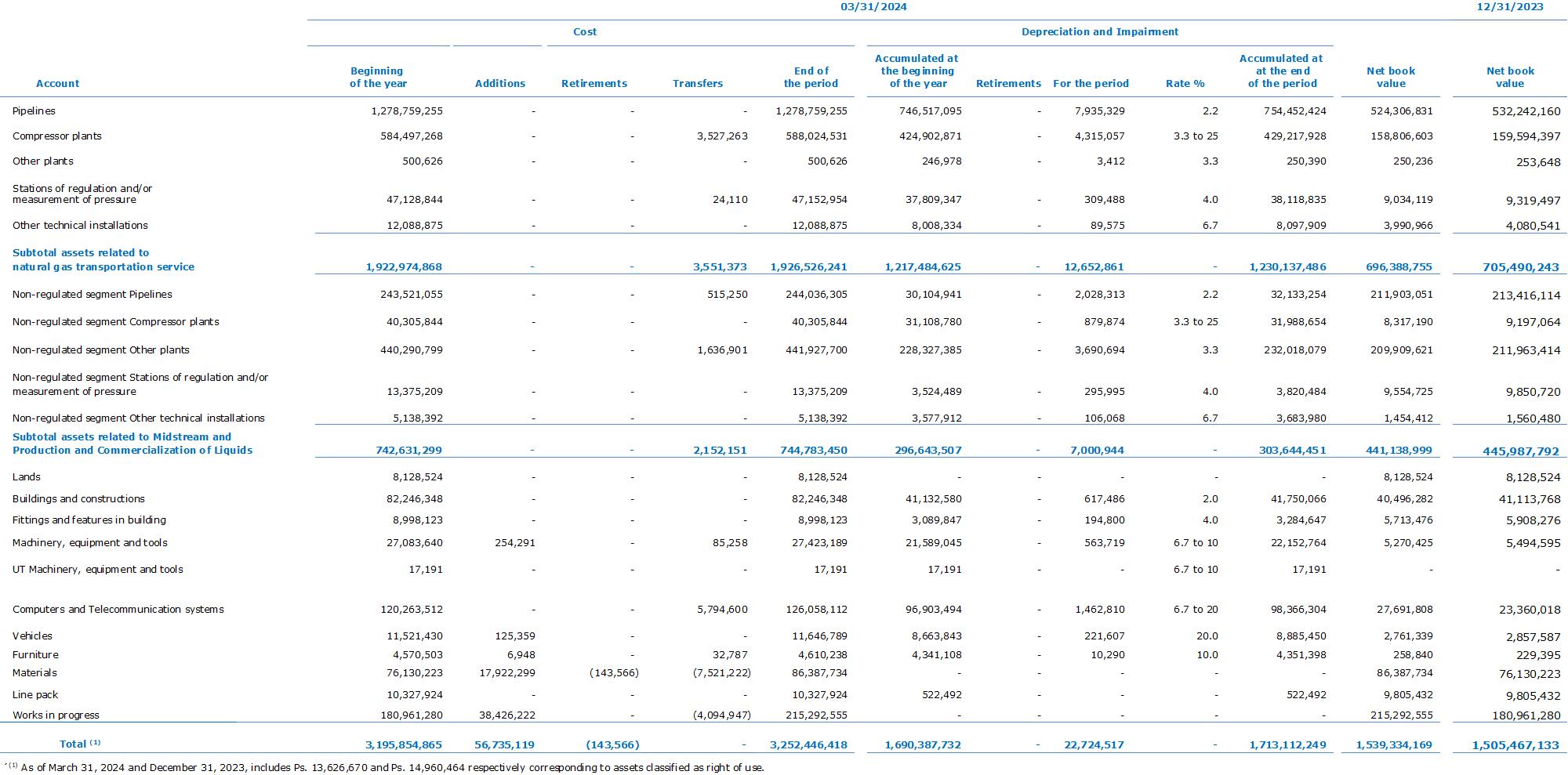Select Materials additions value 17,922,299
Viewport: 1568px width, 775px height.
click(x=507, y=673)
